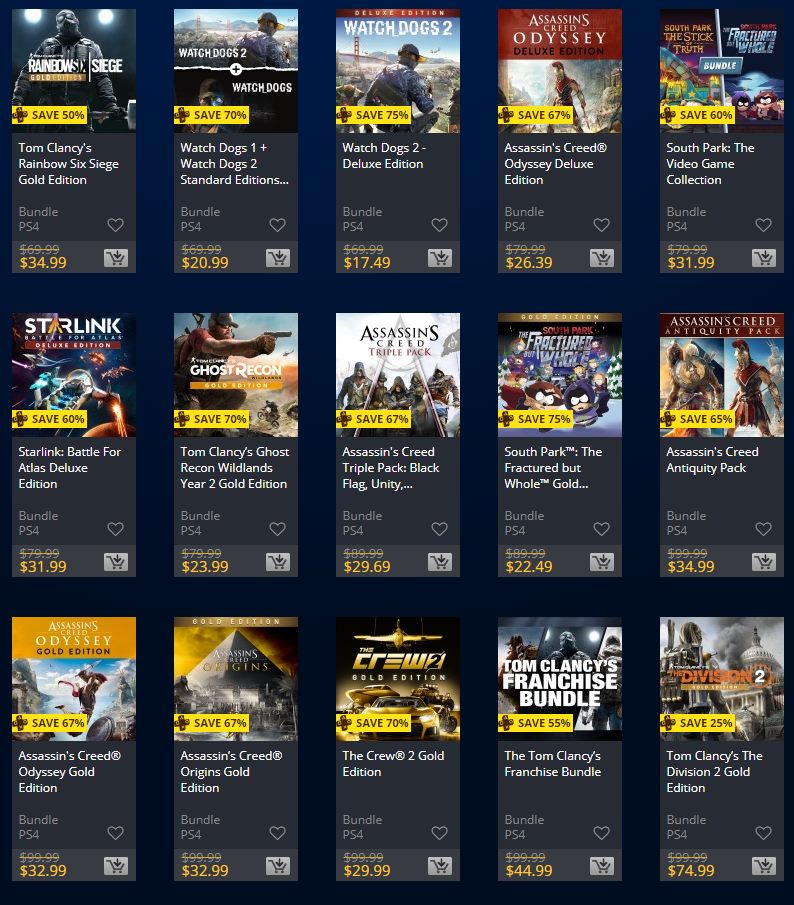Add Starlink Deluxe Edition to cart

[x=116, y=562]
